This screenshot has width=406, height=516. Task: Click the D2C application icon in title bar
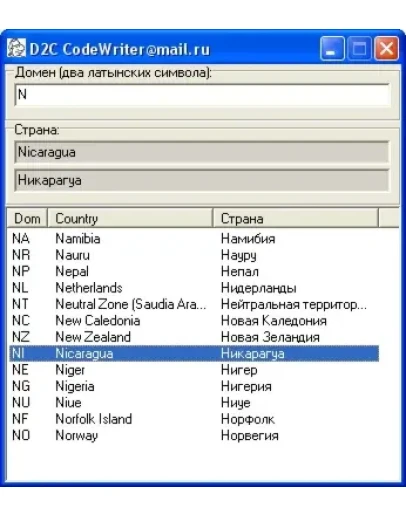[x=16, y=48]
